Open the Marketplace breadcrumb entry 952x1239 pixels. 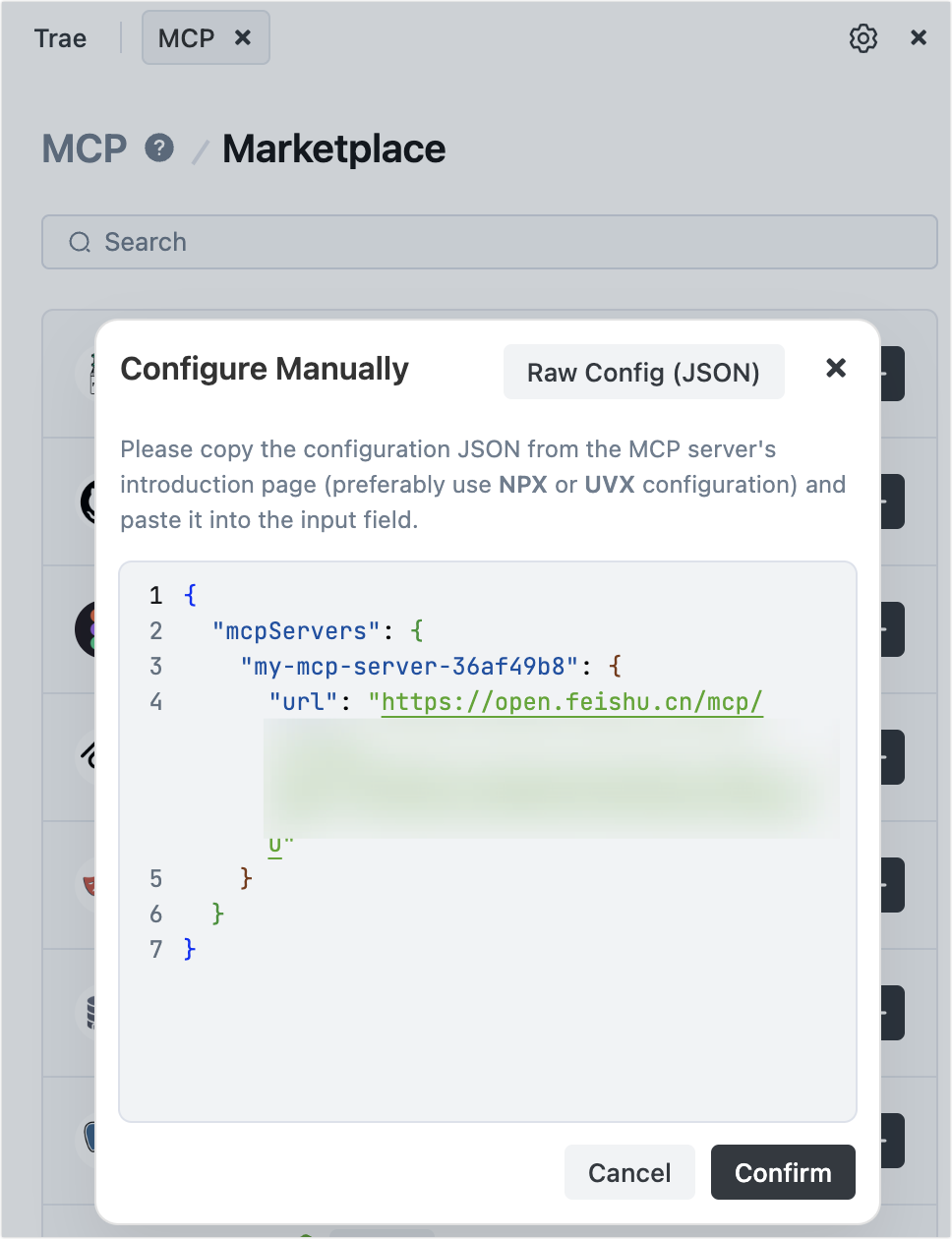pos(333,148)
